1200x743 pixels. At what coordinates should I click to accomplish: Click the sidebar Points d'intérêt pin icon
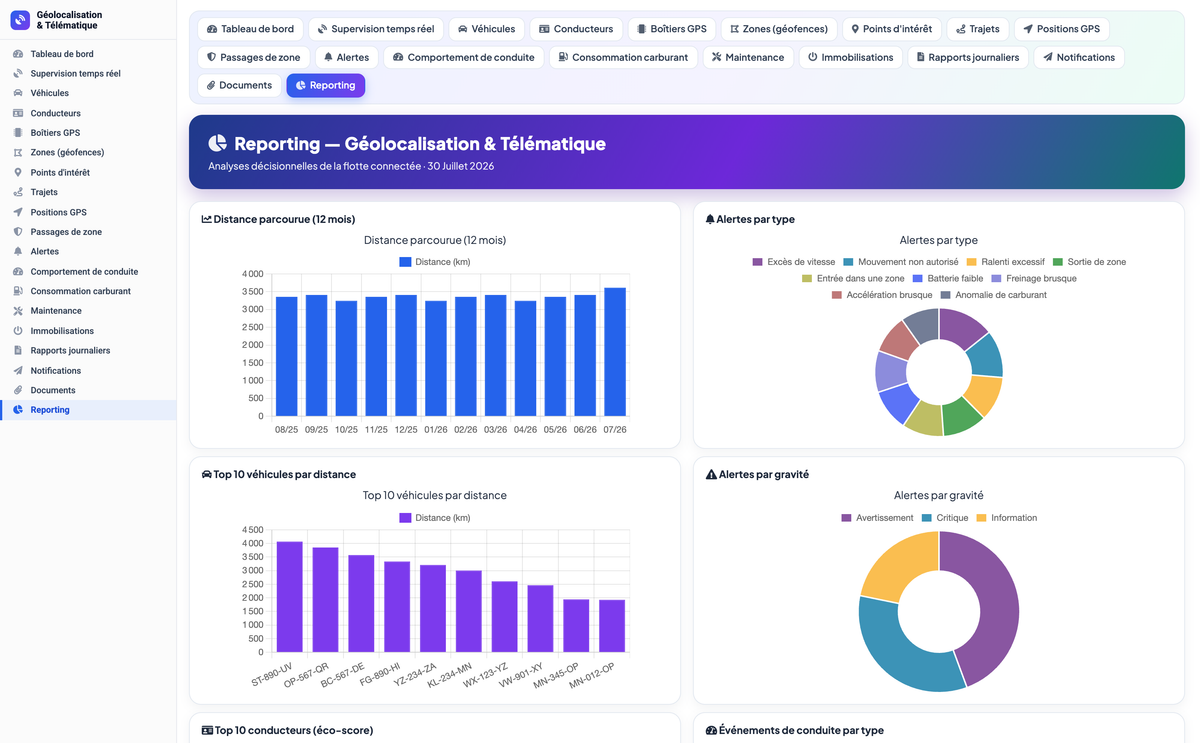point(18,173)
